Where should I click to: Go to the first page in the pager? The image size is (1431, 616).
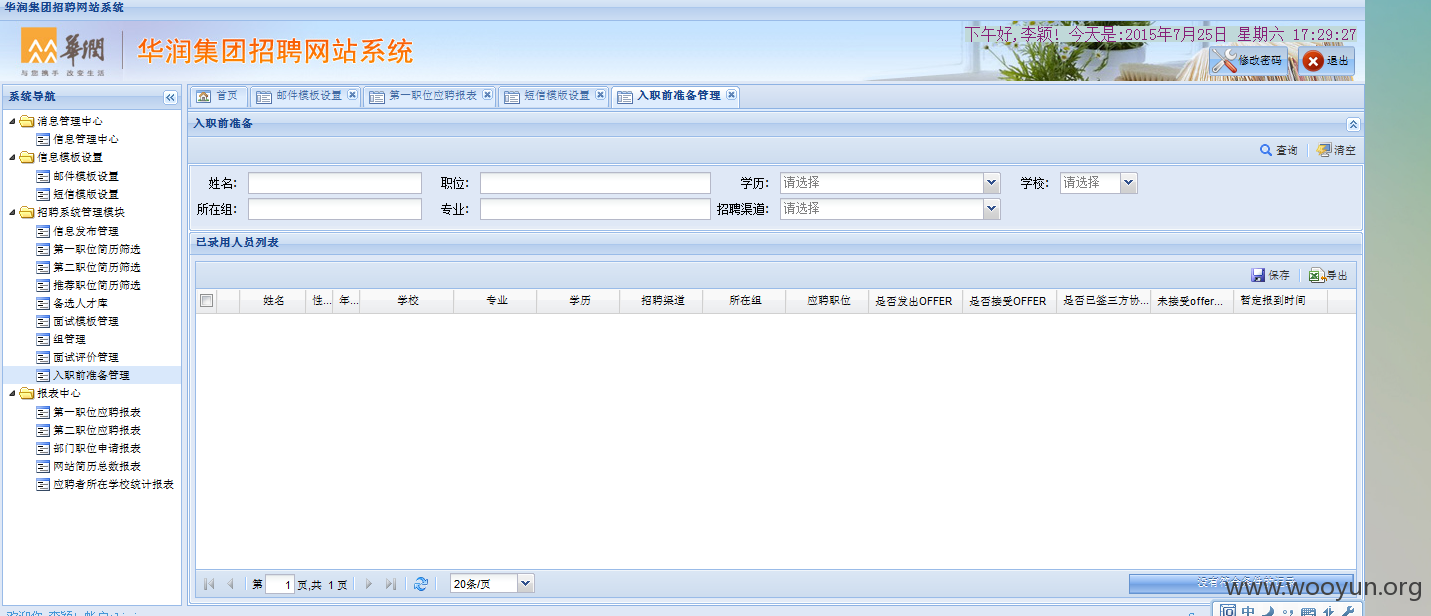pos(209,584)
